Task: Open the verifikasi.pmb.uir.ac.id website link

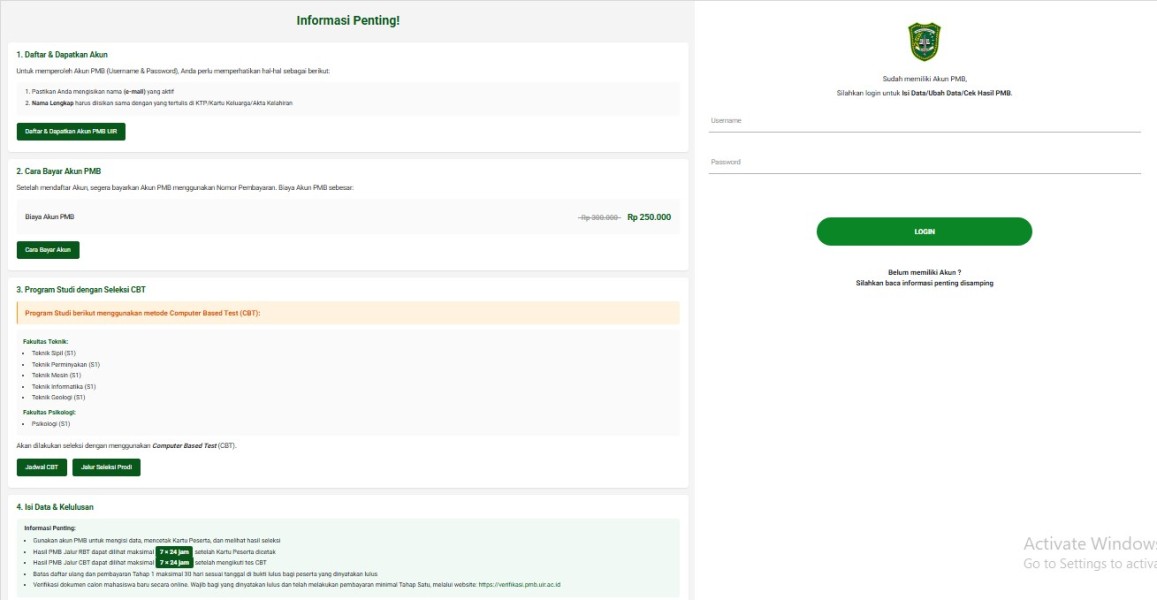Action: (519, 584)
